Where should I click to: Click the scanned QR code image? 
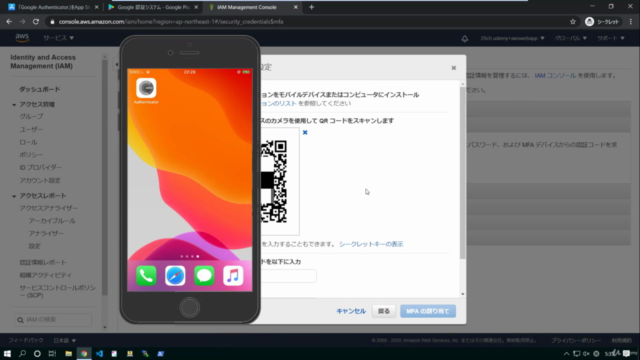coord(273,181)
